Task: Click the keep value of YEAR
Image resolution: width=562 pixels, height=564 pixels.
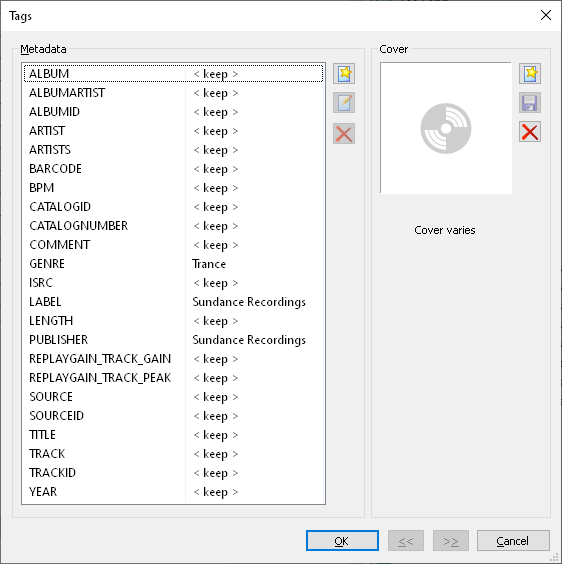Action: pyautogui.click(x=216, y=492)
